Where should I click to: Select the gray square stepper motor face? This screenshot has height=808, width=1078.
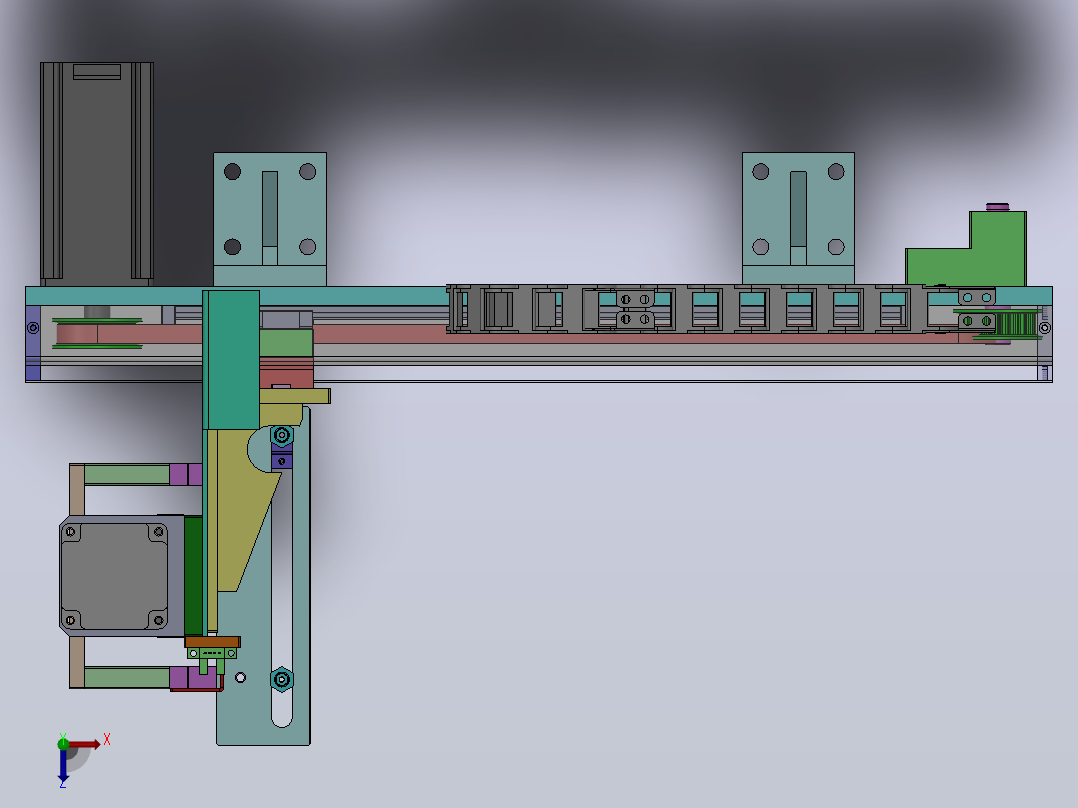point(115,576)
